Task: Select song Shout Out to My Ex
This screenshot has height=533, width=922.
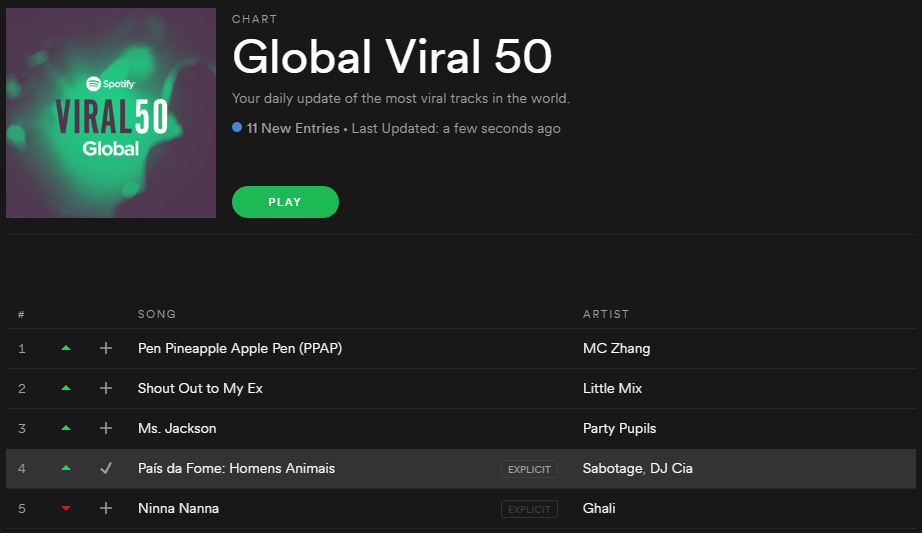Action: point(200,388)
